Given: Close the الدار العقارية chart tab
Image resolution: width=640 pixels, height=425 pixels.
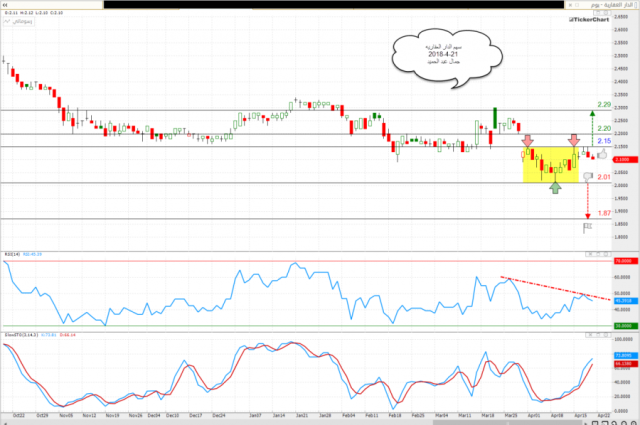Looking at the screenshot, I should 570,5.
